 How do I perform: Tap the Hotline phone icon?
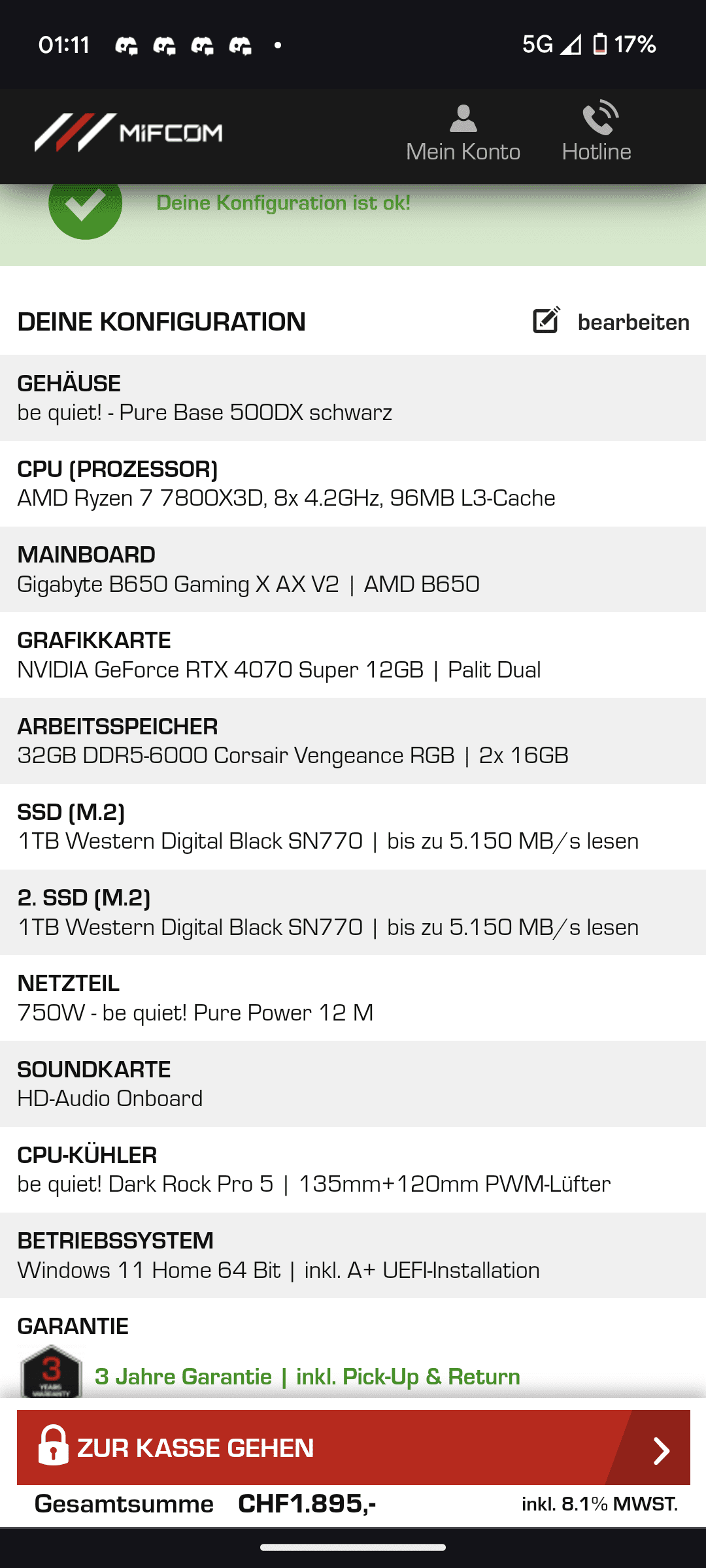(x=599, y=118)
